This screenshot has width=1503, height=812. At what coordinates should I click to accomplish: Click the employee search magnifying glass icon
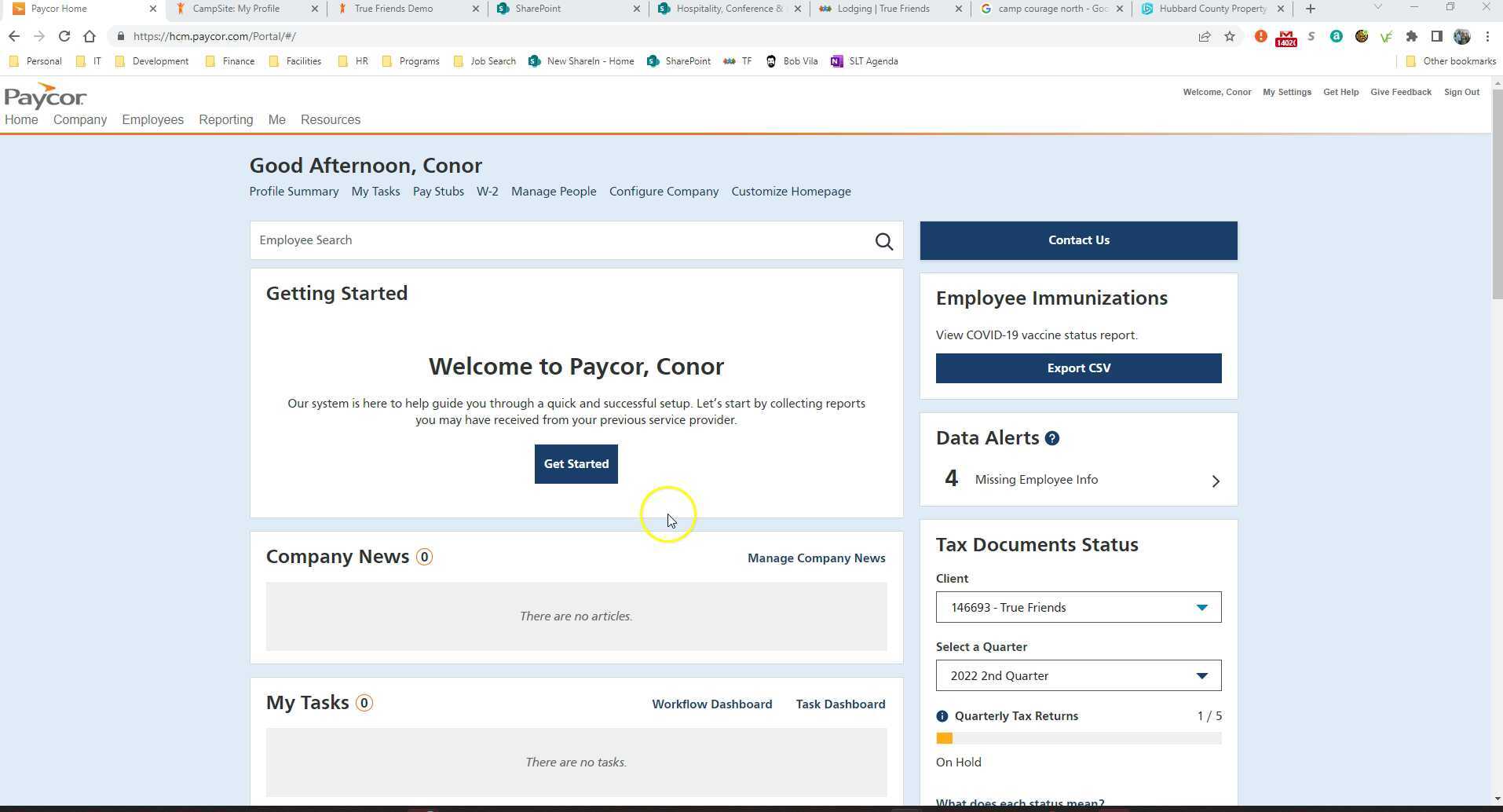tap(883, 241)
